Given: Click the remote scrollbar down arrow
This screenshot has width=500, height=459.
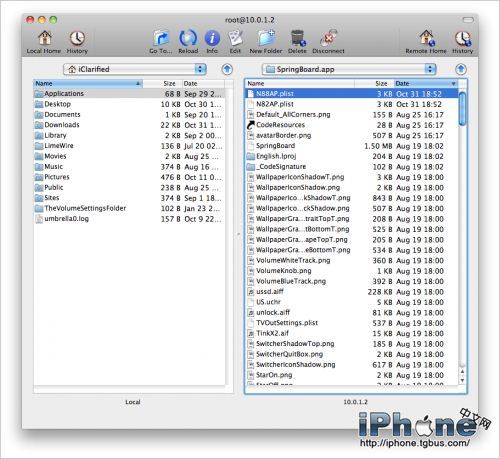Looking at the screenshot, I should point(462,380).
